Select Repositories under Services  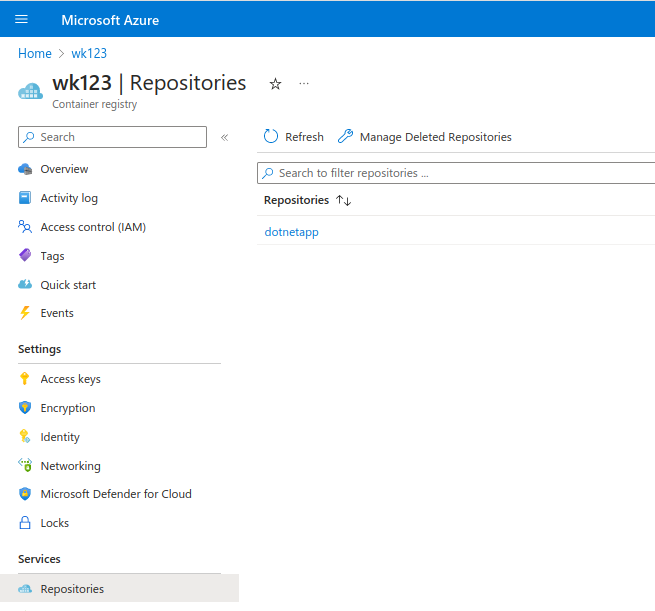(x=119, y=588)
